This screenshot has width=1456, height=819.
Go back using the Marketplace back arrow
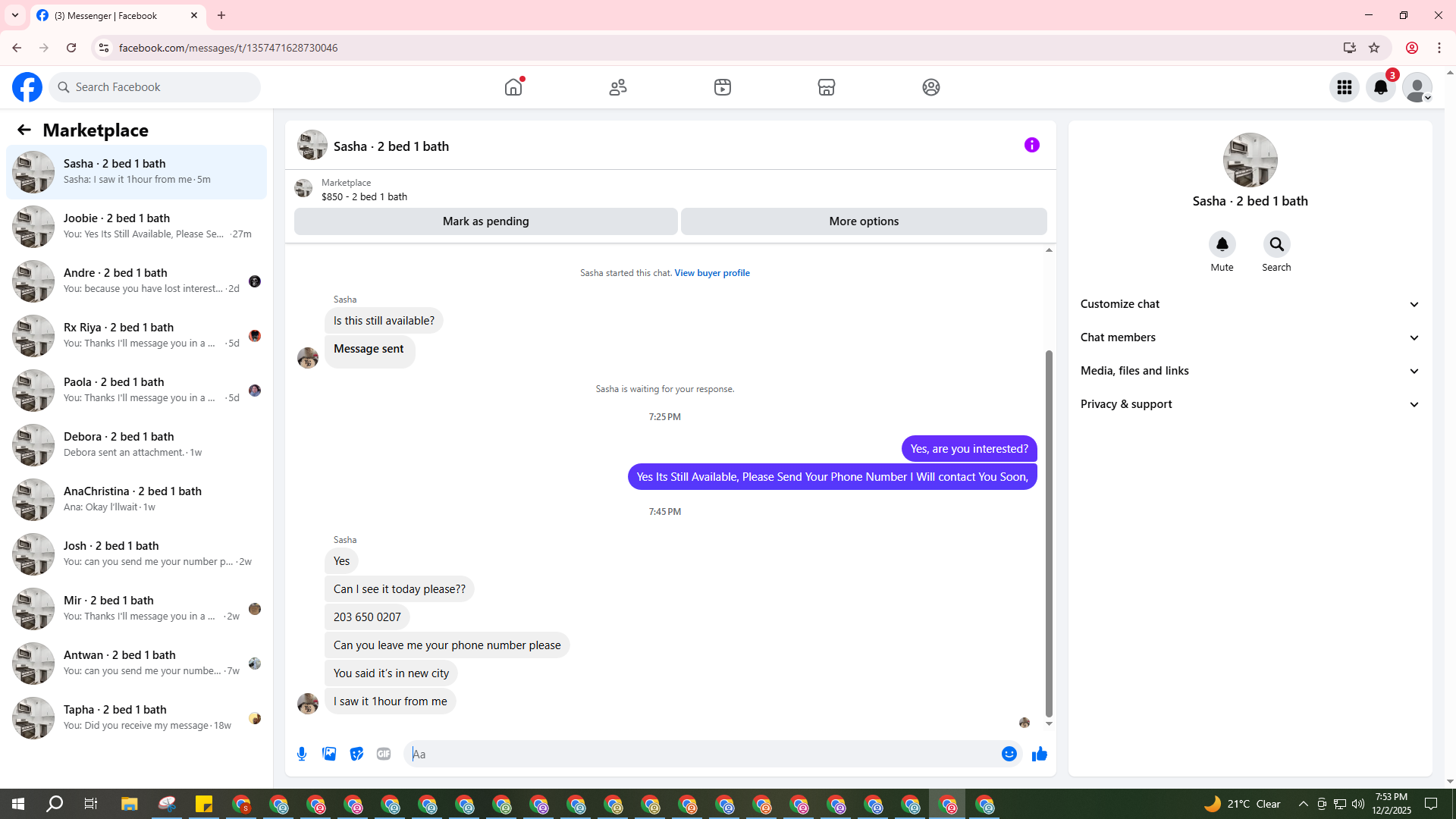click(x=24, y=130)
